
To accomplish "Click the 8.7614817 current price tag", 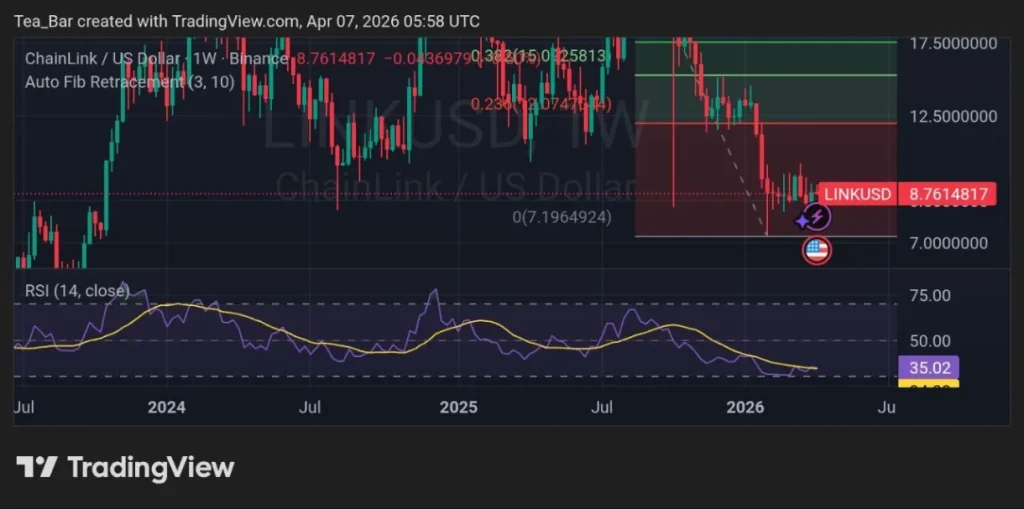I will point(948,195).
